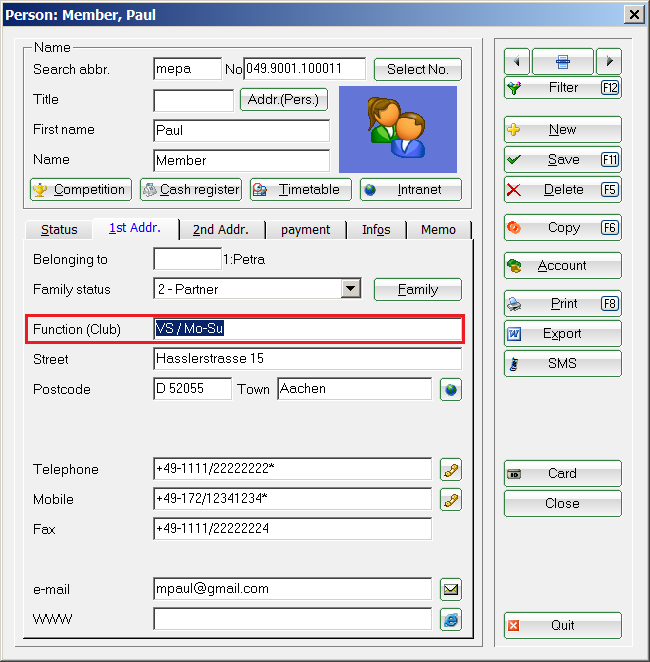Screen dimensions: 650x662
Task: Click the Telephone number field
Action: 292,469
